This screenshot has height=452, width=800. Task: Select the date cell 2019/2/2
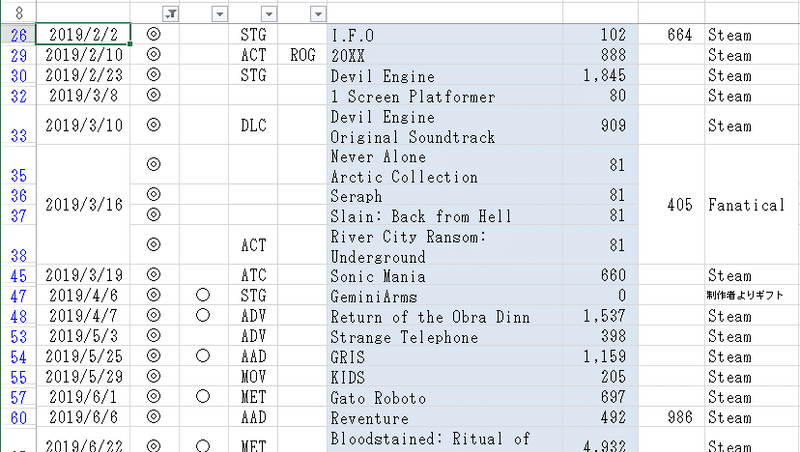[x=83, y=34]
